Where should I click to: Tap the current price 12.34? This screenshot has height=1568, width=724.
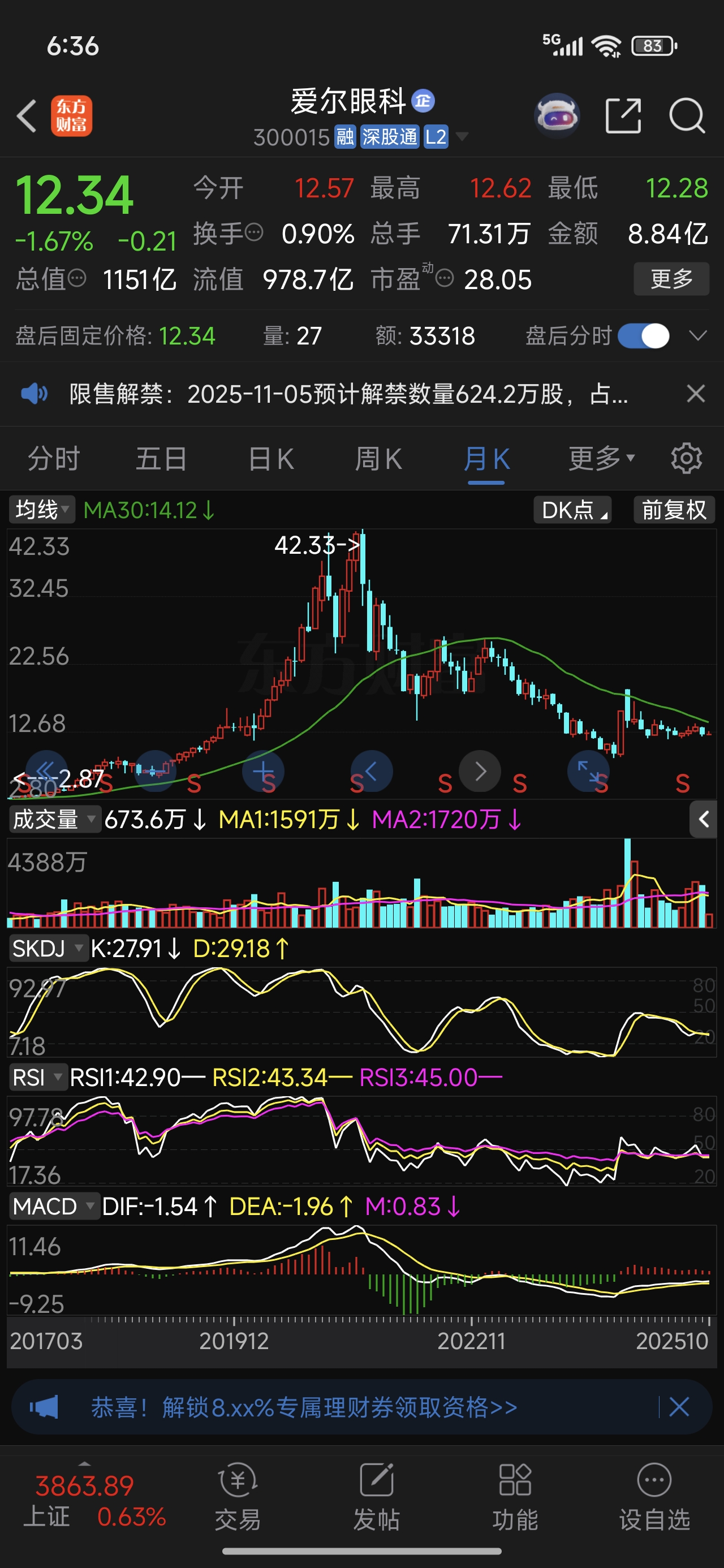click(x=74, y=195)
